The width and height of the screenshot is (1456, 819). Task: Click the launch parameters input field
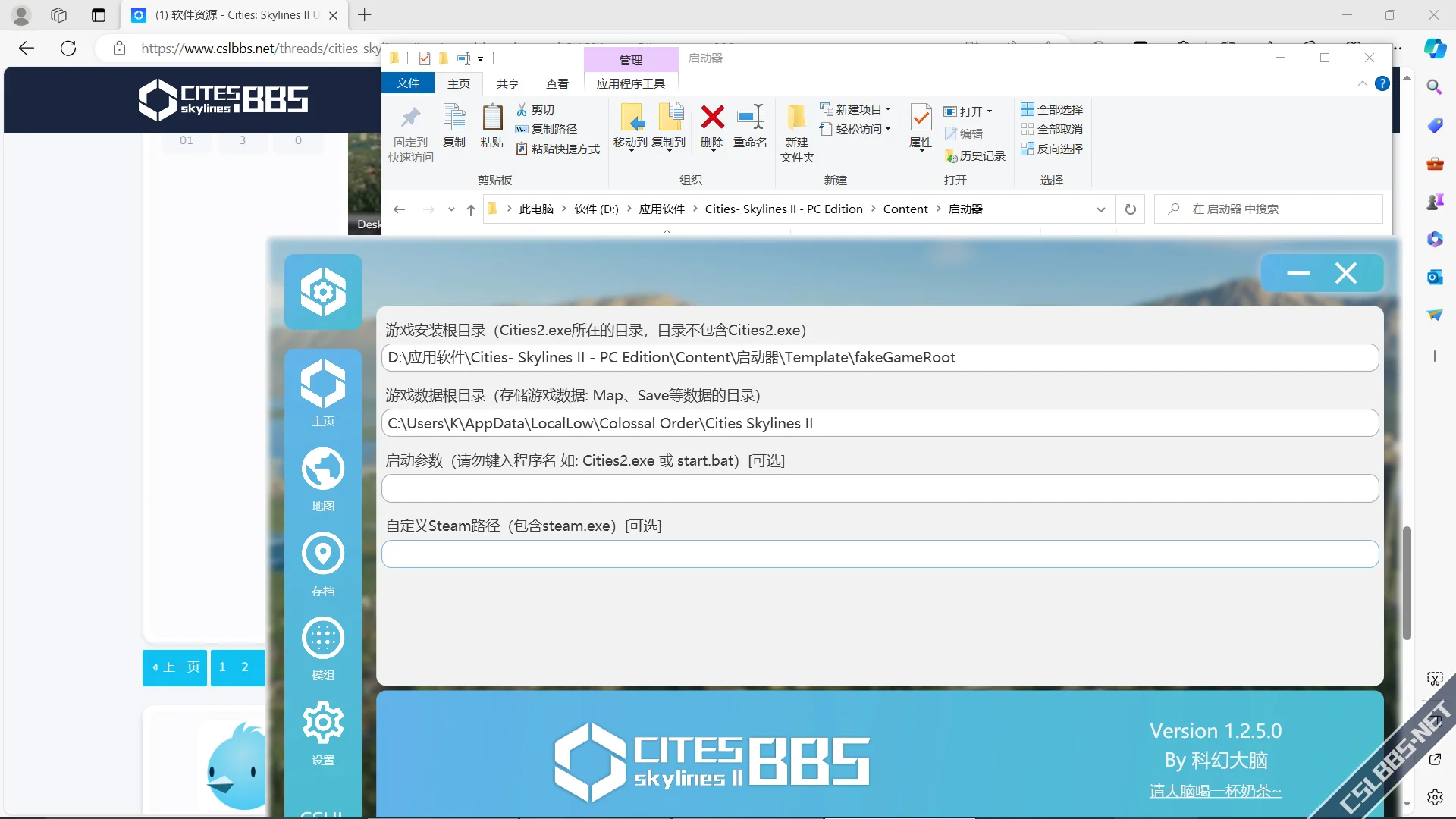coord(880,488)
